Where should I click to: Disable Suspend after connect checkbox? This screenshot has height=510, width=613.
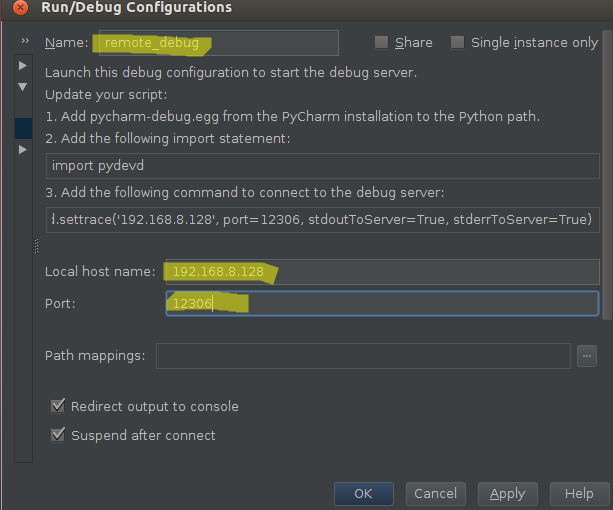coord(58,435)
